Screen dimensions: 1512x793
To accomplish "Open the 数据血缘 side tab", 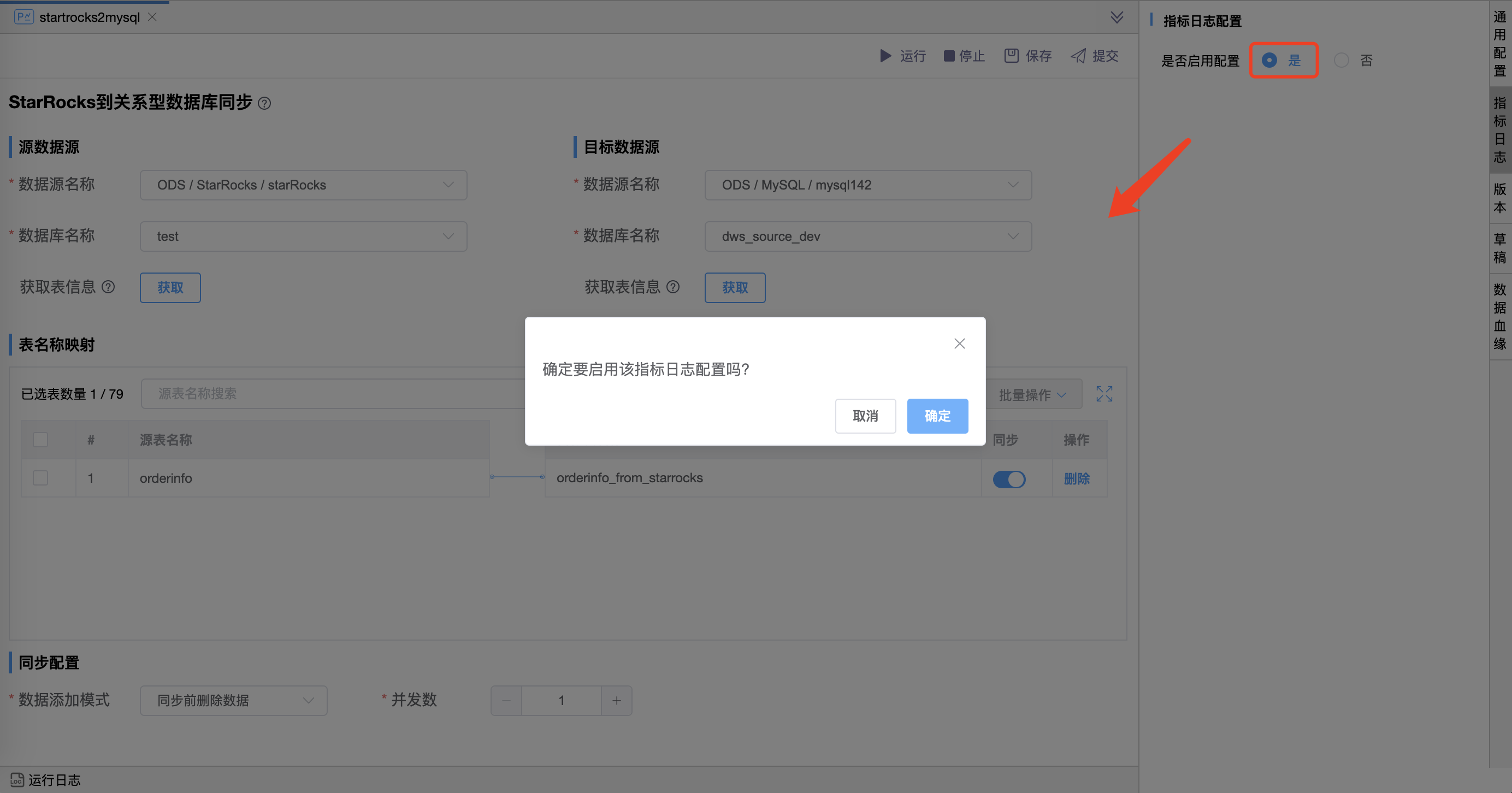I will point(1499,316).
